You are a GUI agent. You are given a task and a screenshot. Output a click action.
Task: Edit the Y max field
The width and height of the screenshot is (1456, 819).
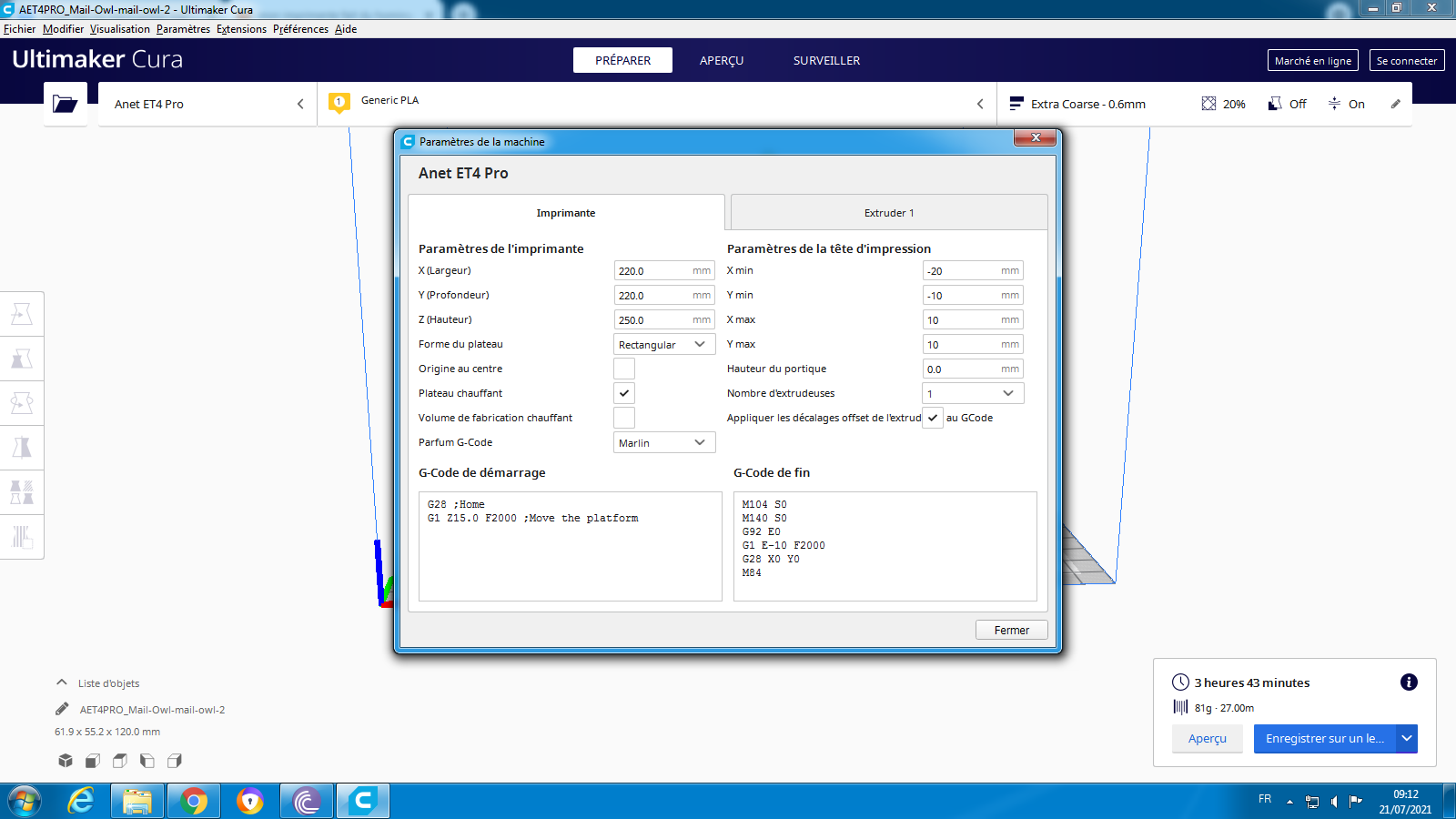coord(973,344)
